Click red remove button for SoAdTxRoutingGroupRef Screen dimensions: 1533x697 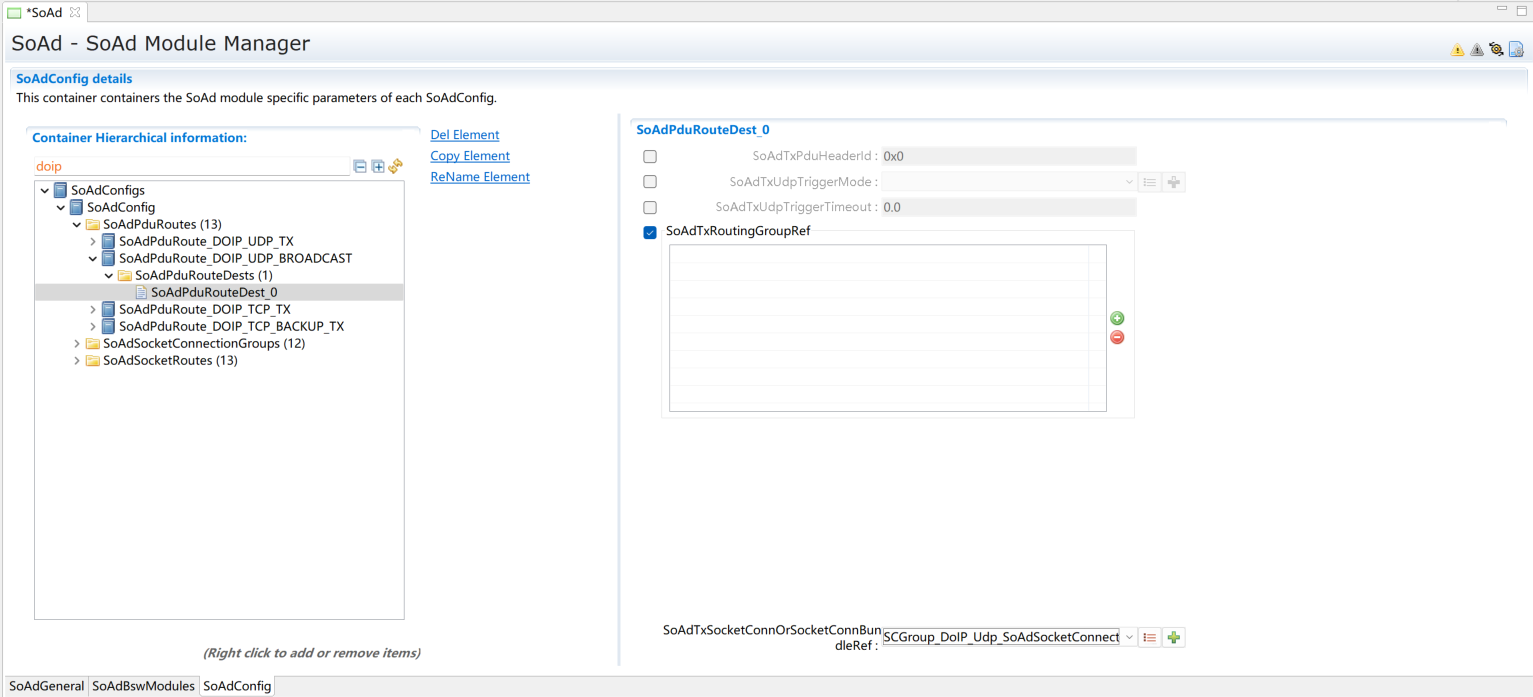click(1117, 337)
